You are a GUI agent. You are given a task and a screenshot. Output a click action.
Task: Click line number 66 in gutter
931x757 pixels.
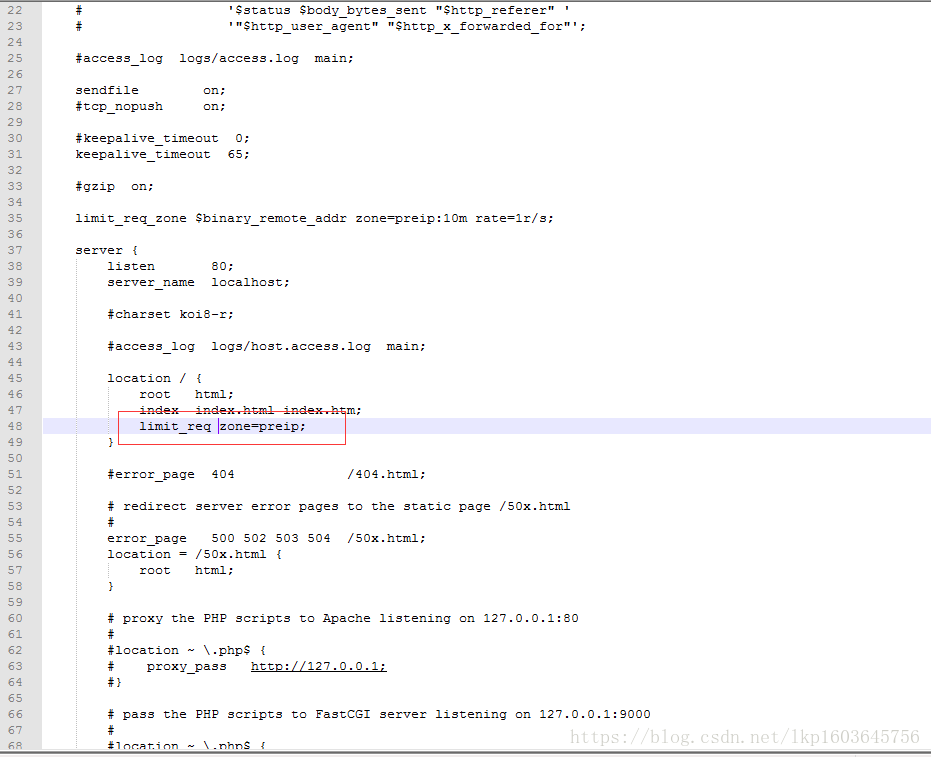click(x=15, y=714)
